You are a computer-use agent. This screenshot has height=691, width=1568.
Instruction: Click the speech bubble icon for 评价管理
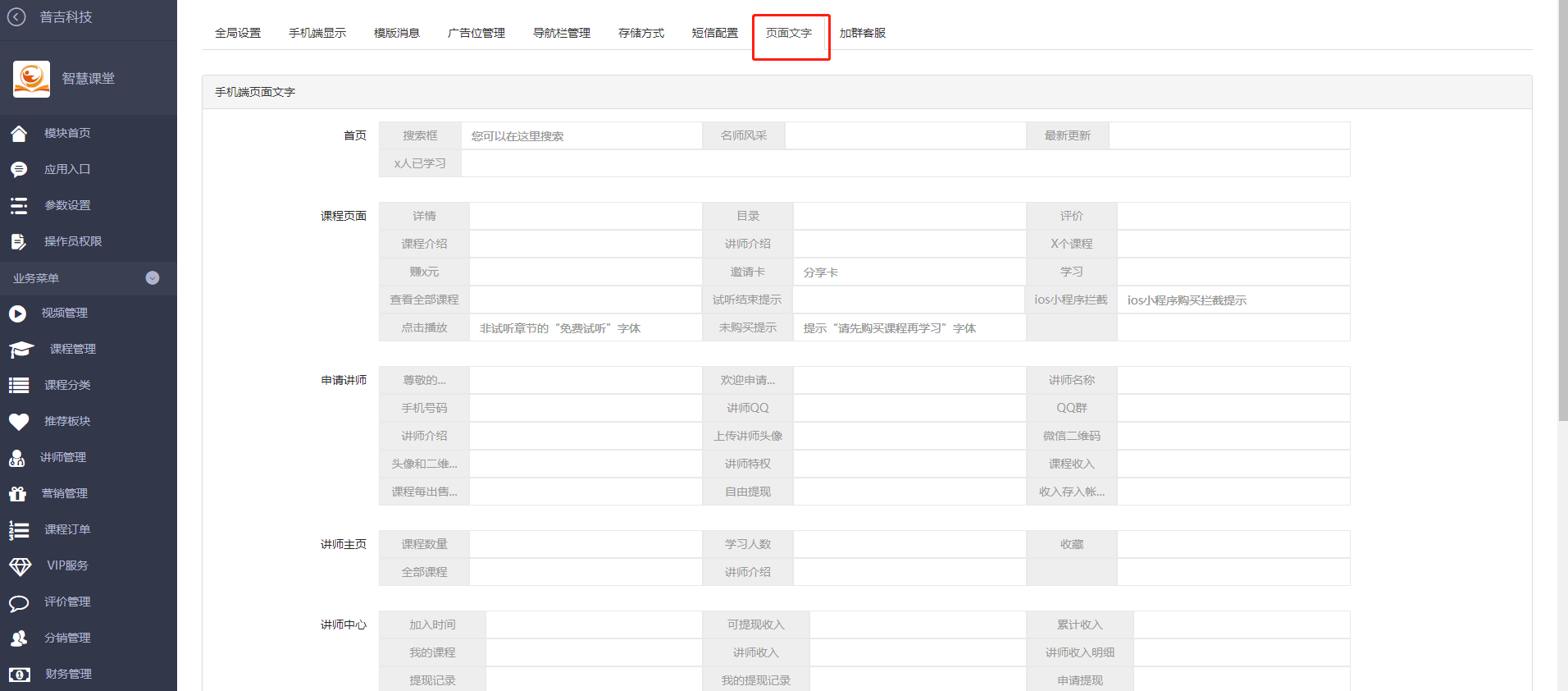pos(19,603)
